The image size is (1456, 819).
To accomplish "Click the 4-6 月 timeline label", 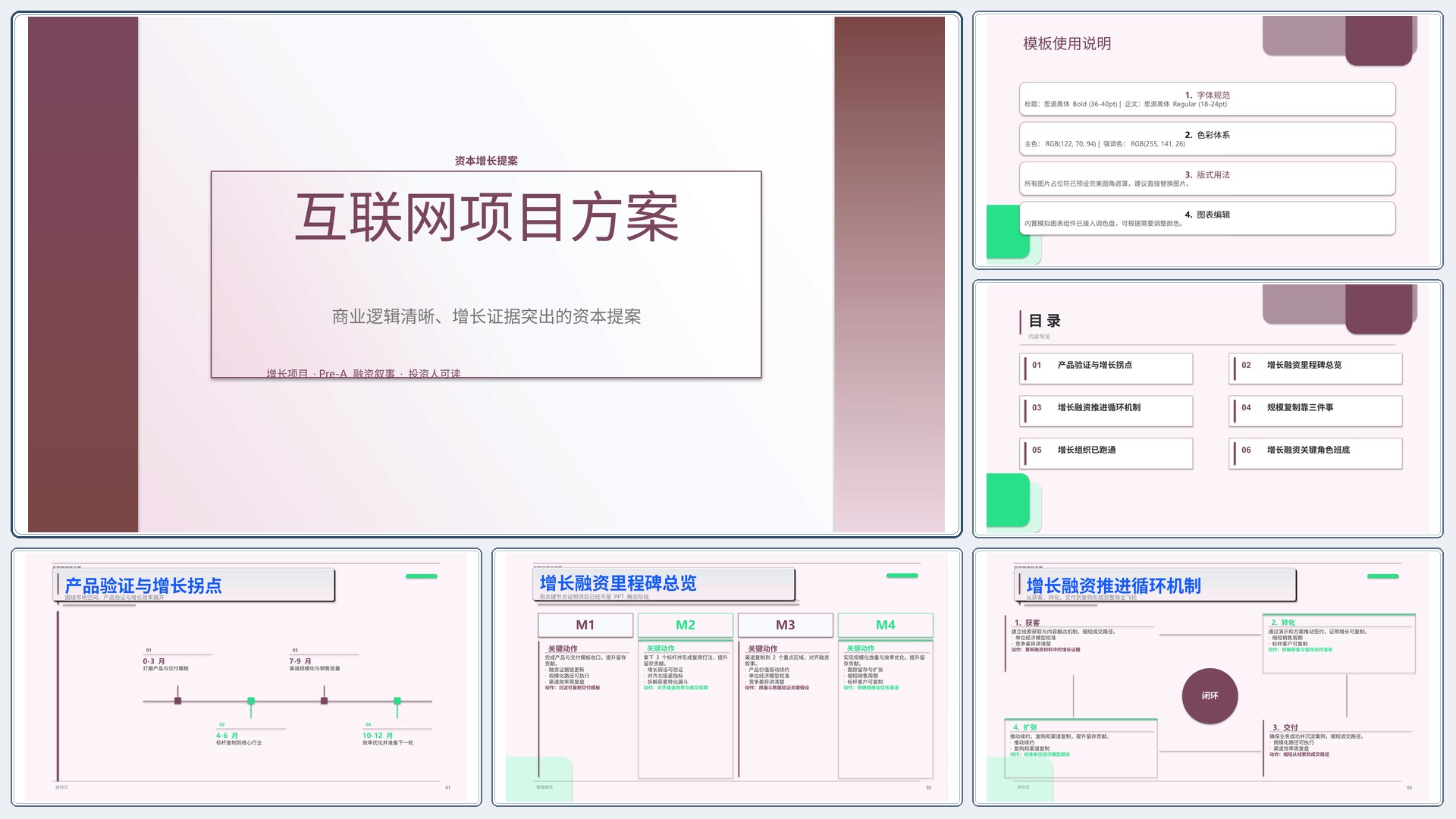I will pyautogui.click(x=227, y=736).
